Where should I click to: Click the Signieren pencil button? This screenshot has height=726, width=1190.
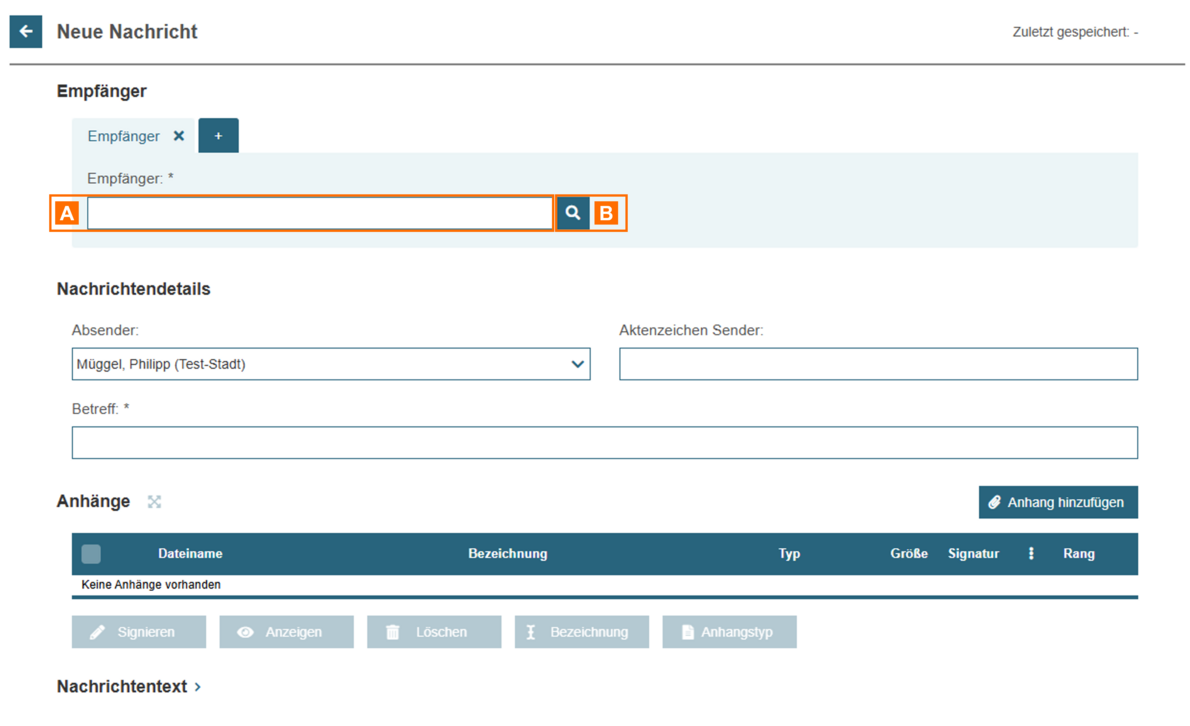click(x=139, y=632)
